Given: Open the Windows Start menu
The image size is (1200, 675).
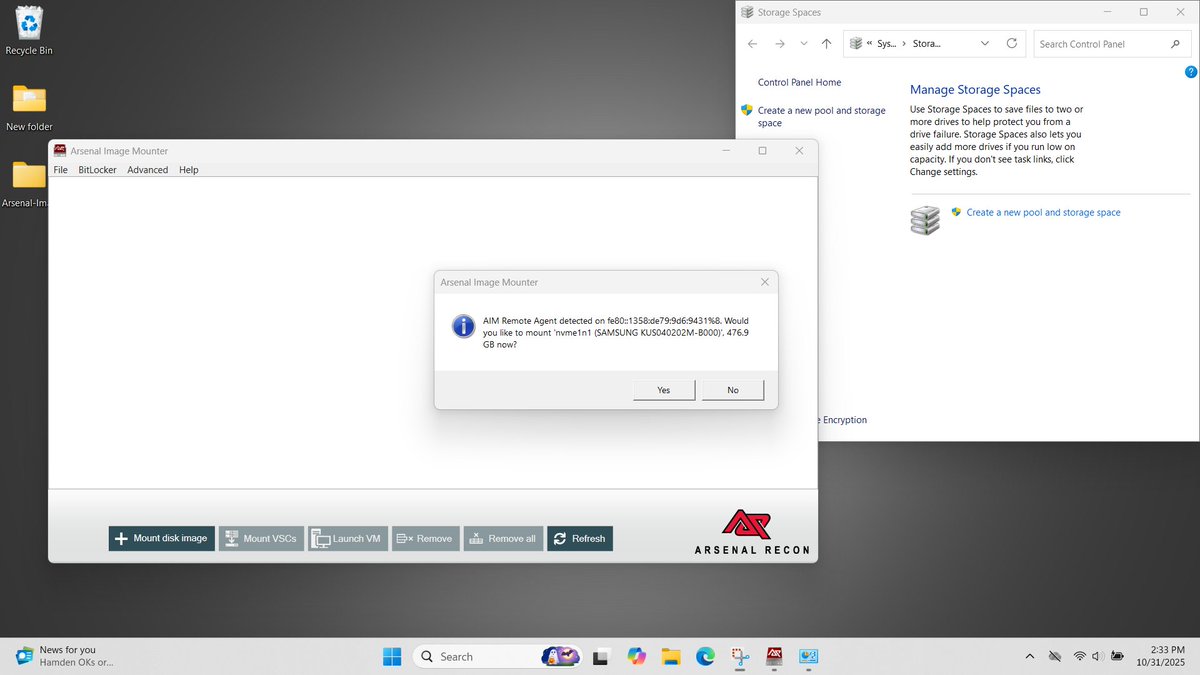Looking at the screenshot, I should (392, 656).
